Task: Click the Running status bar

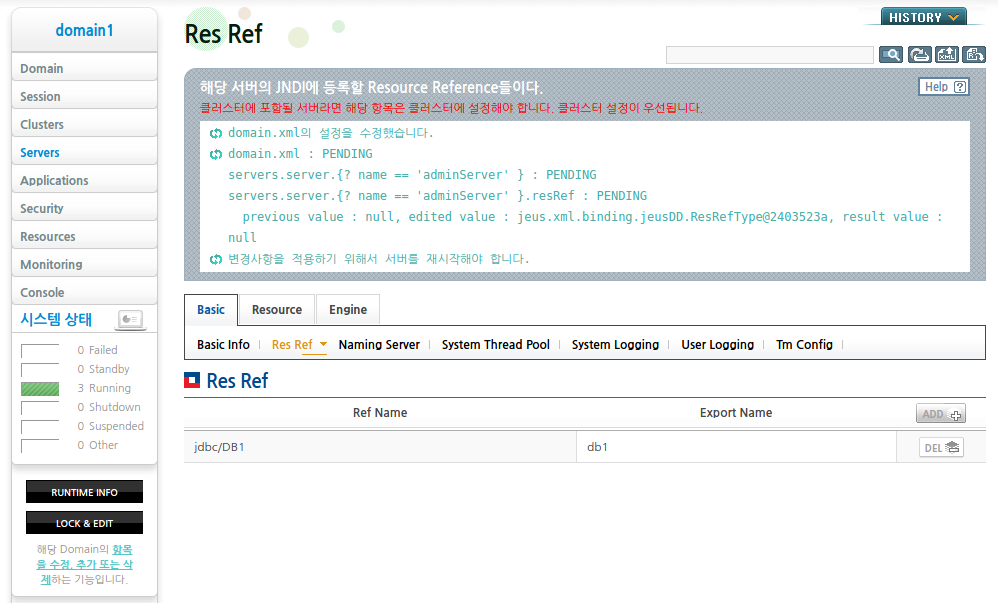Action: 40,388
